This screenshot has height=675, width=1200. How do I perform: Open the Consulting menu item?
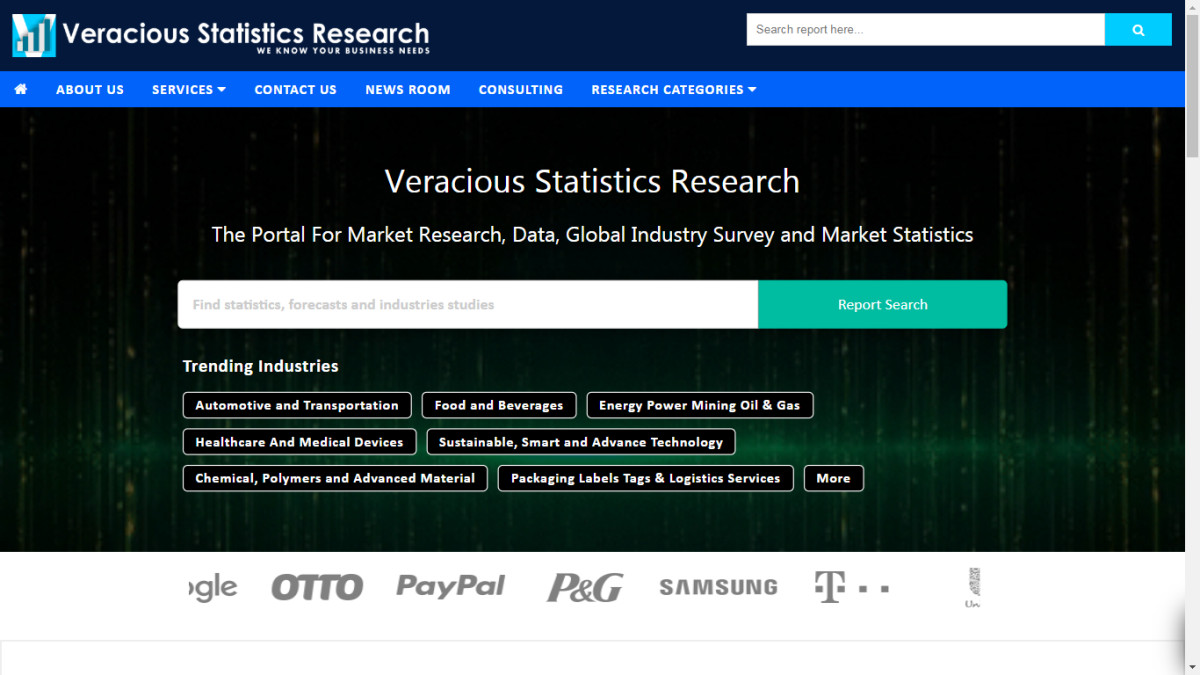520,89
